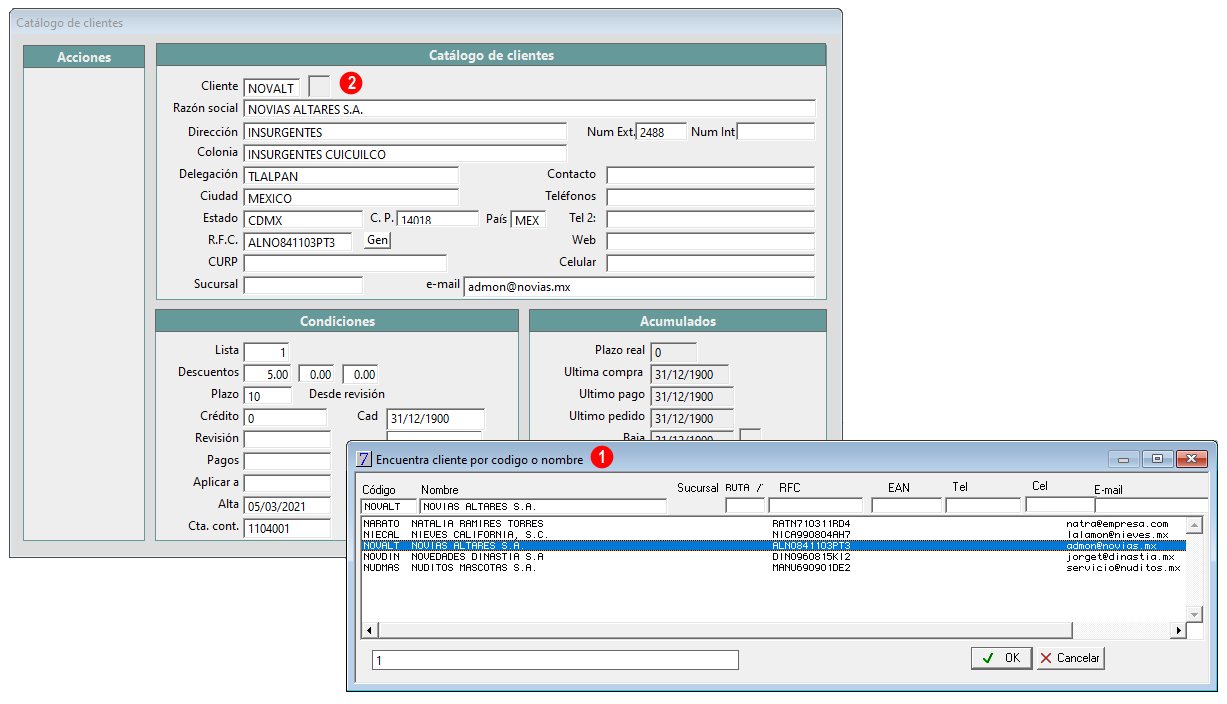Viewport: 1227px width, 704px height.
Task: Click the Cad date field
Action: pos(436,418)
